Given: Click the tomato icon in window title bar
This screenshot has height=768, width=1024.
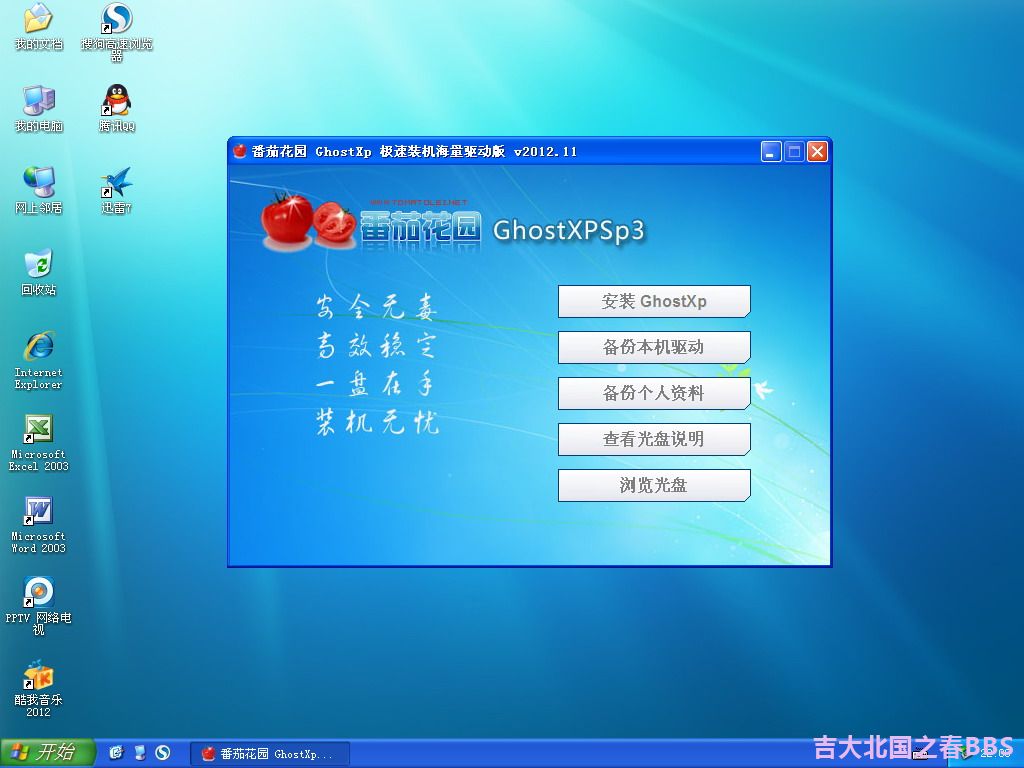Looking at the screenshot, I should click(x=240, y=152).
